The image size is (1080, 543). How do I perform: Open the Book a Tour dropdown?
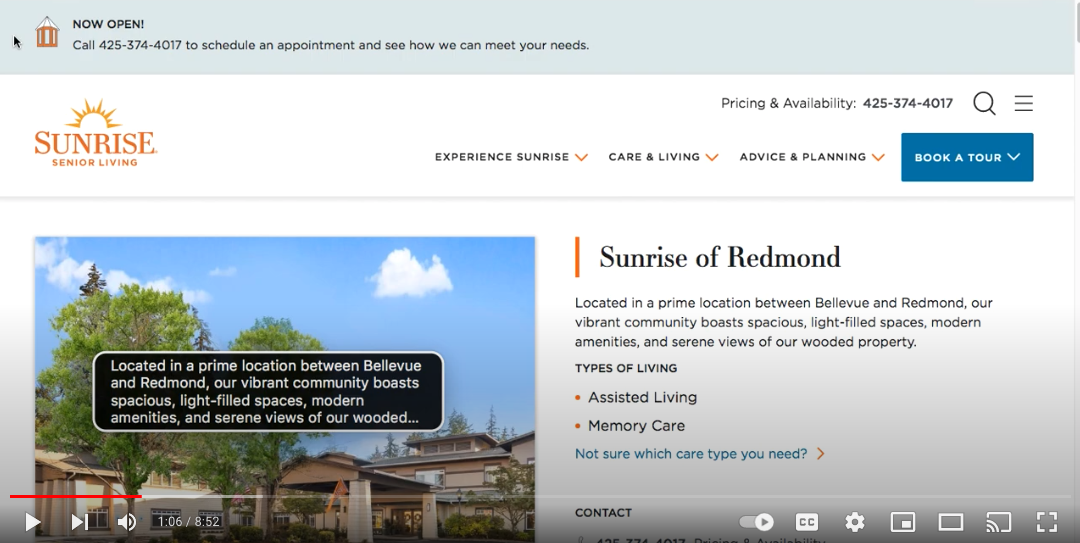pyautogui.click(x=967, y=157)
